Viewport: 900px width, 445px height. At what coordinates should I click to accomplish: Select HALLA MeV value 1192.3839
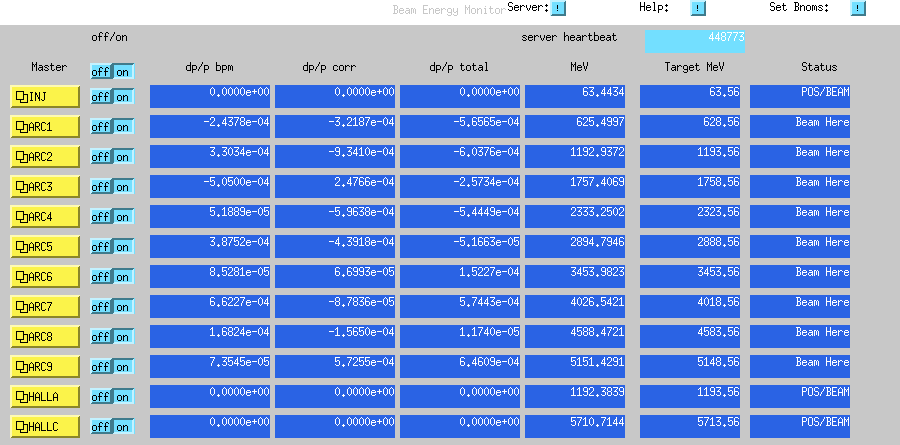coord(575,396)
